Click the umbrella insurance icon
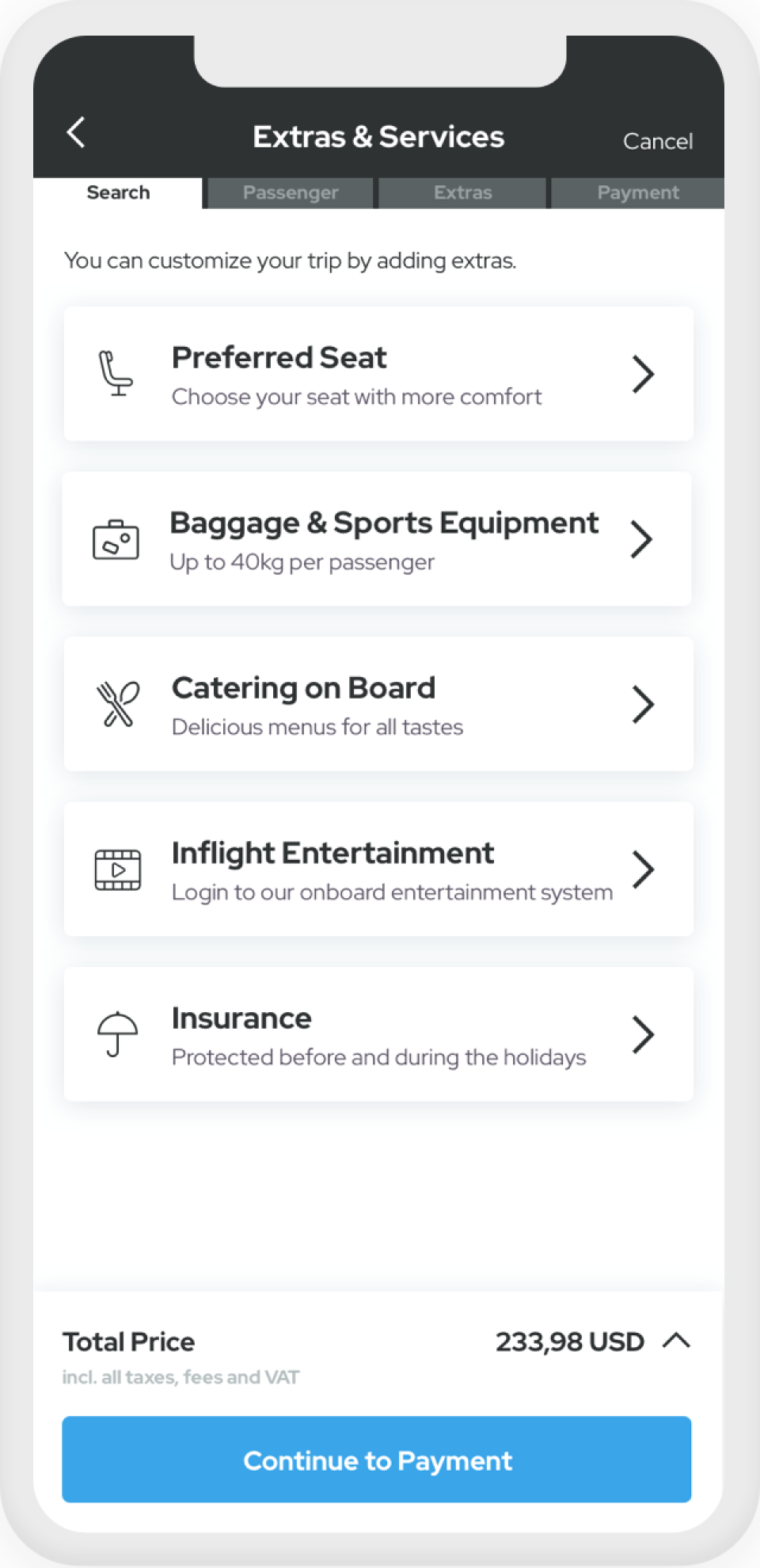 pos(117,1034)
